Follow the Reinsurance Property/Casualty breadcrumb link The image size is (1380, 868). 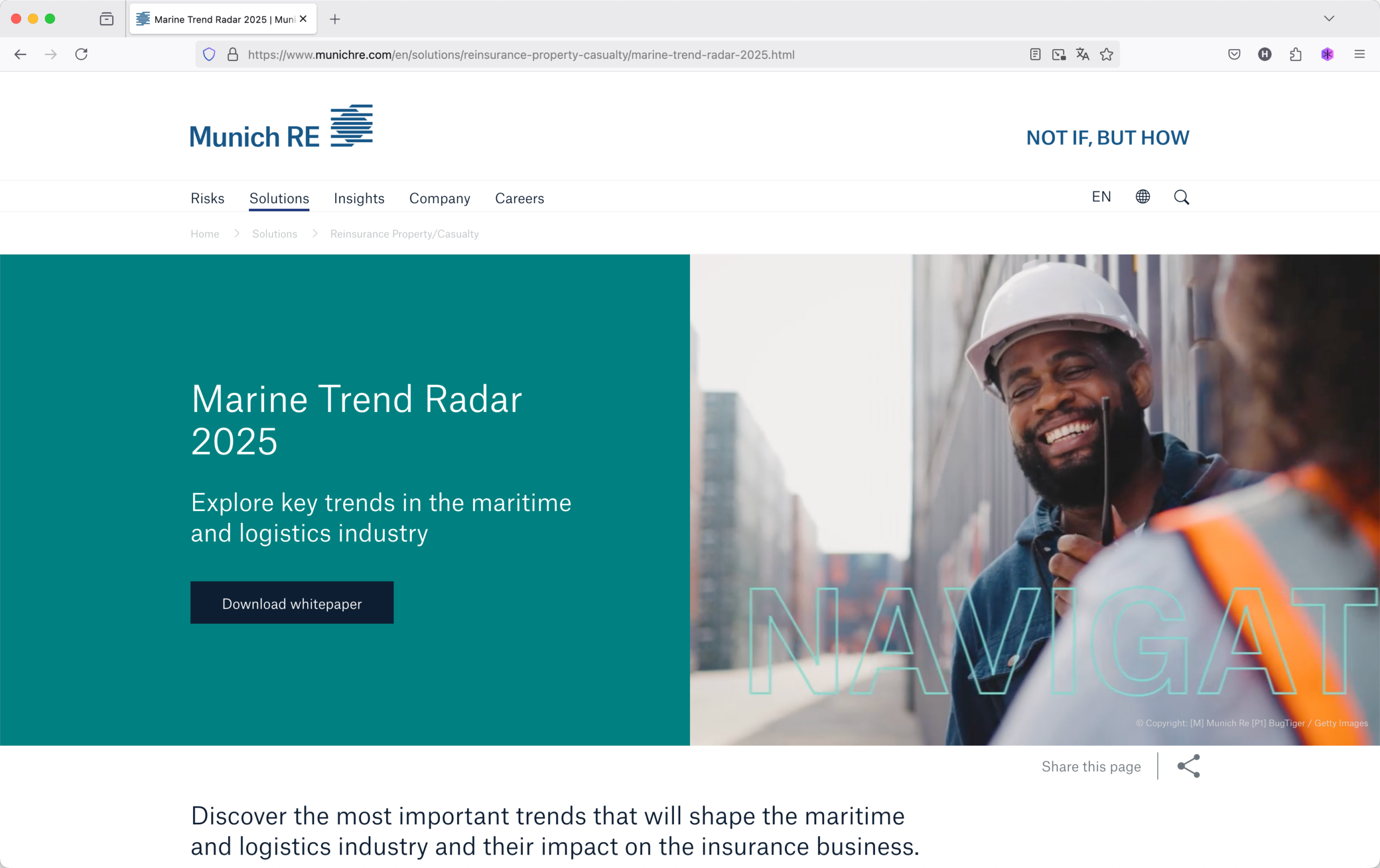404,234
